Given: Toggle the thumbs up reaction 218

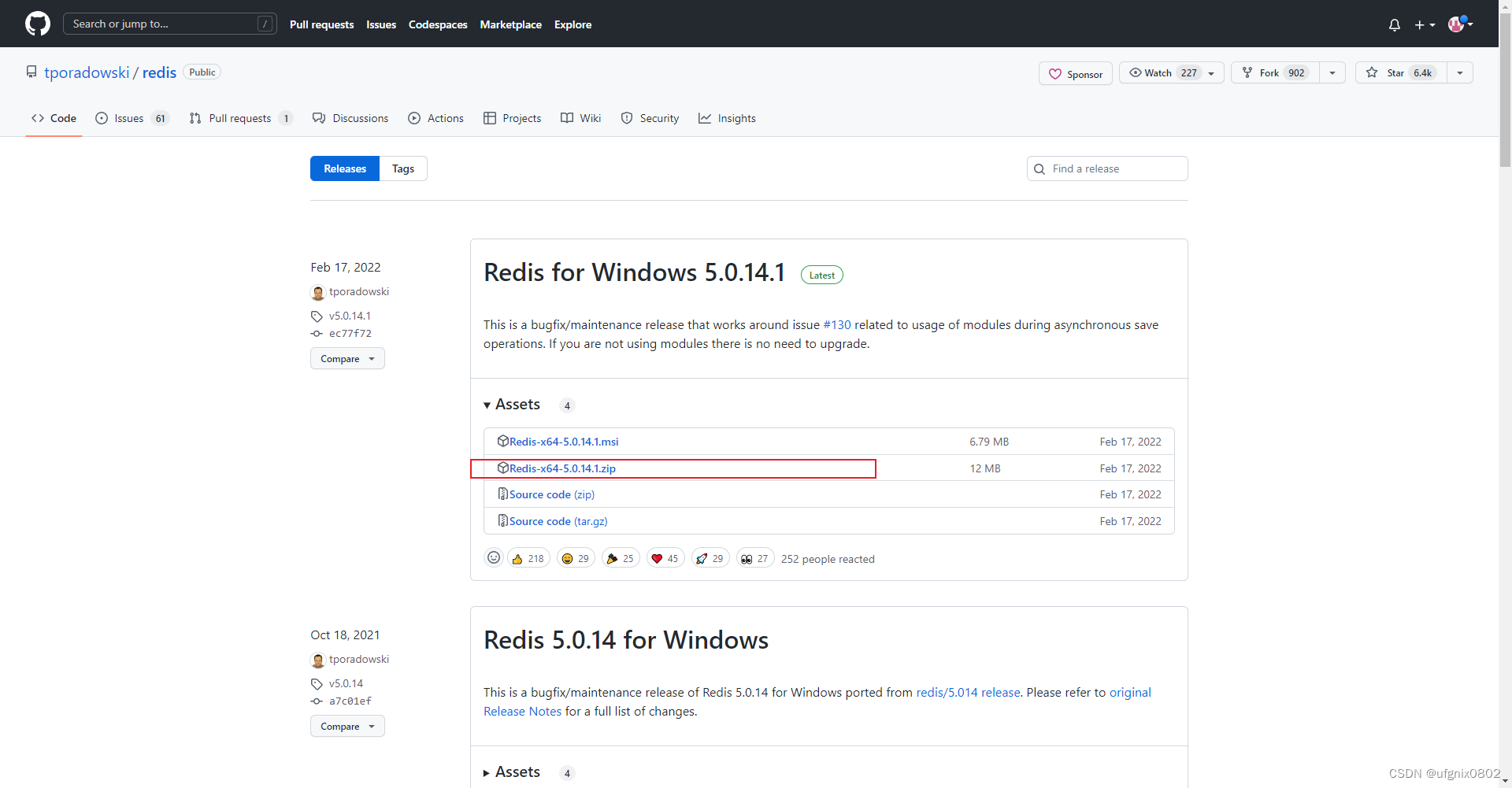Looking at the screenshot, I should (x=528, y=558).
